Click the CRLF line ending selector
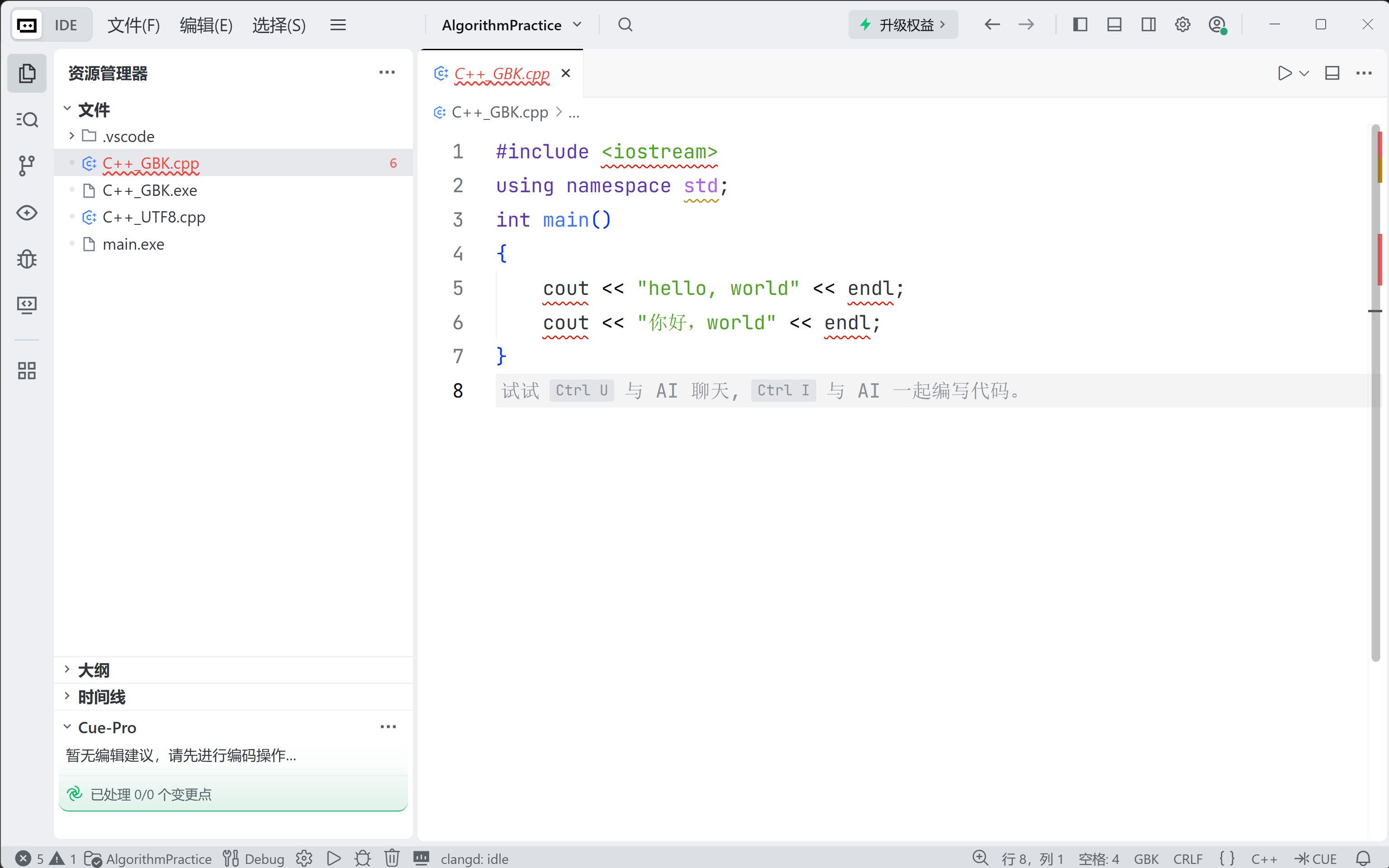 click(x=1188, y=859)
